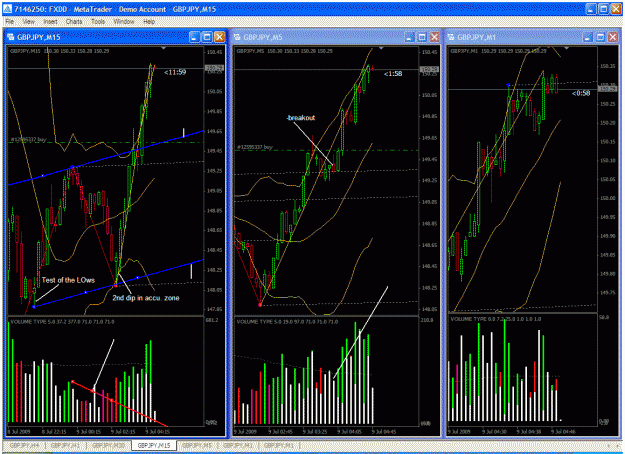Image resolution: width=625 pixels, height=454 pixels.
Task: Open the Window menu
Action: 124,22
